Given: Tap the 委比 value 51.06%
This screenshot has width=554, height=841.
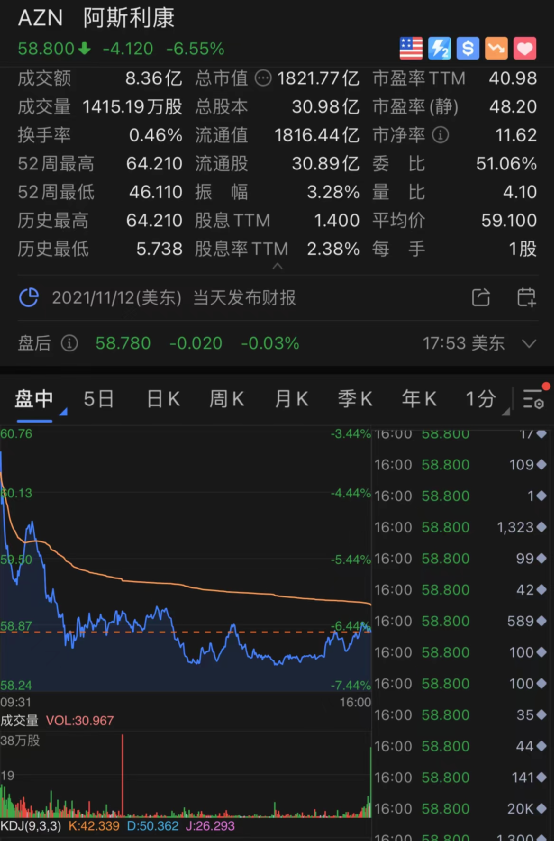Looking at the screenshot, I should coord(506,163).
